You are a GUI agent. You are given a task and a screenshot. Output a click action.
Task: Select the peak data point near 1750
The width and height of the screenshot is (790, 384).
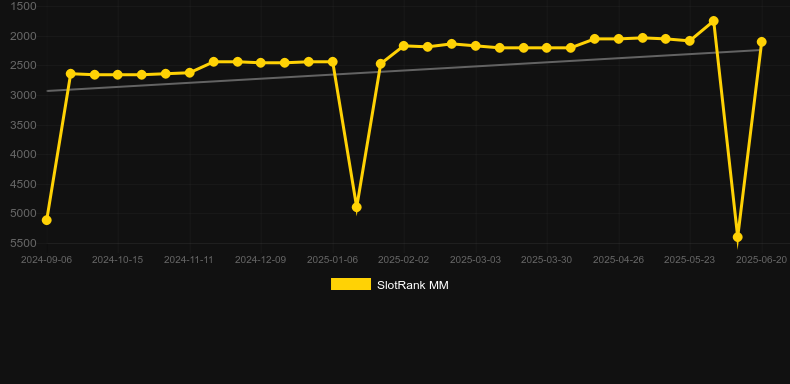coord(713,21)
